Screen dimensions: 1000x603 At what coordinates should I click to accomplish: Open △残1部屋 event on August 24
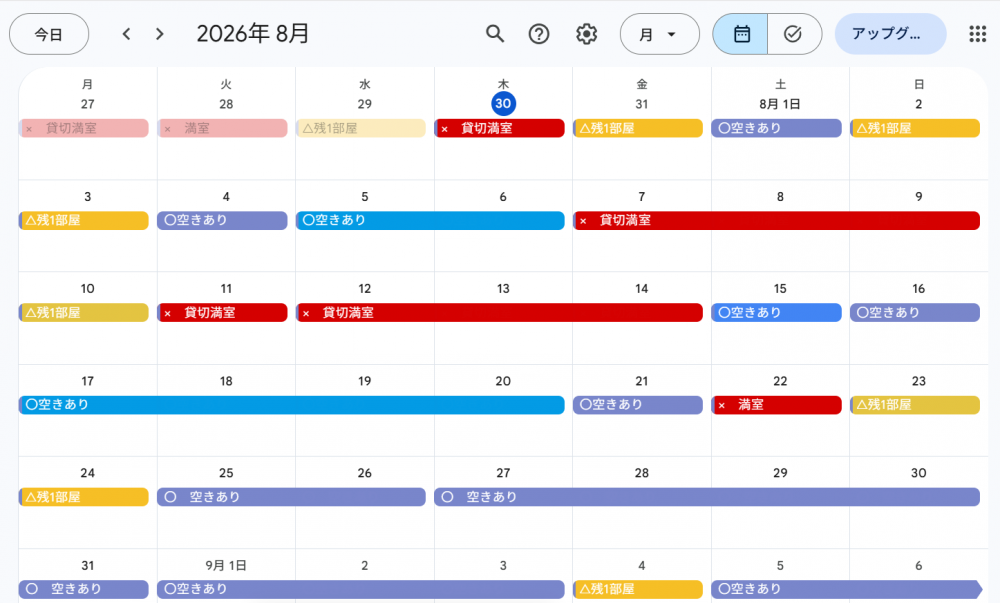[x=84, y=497]
